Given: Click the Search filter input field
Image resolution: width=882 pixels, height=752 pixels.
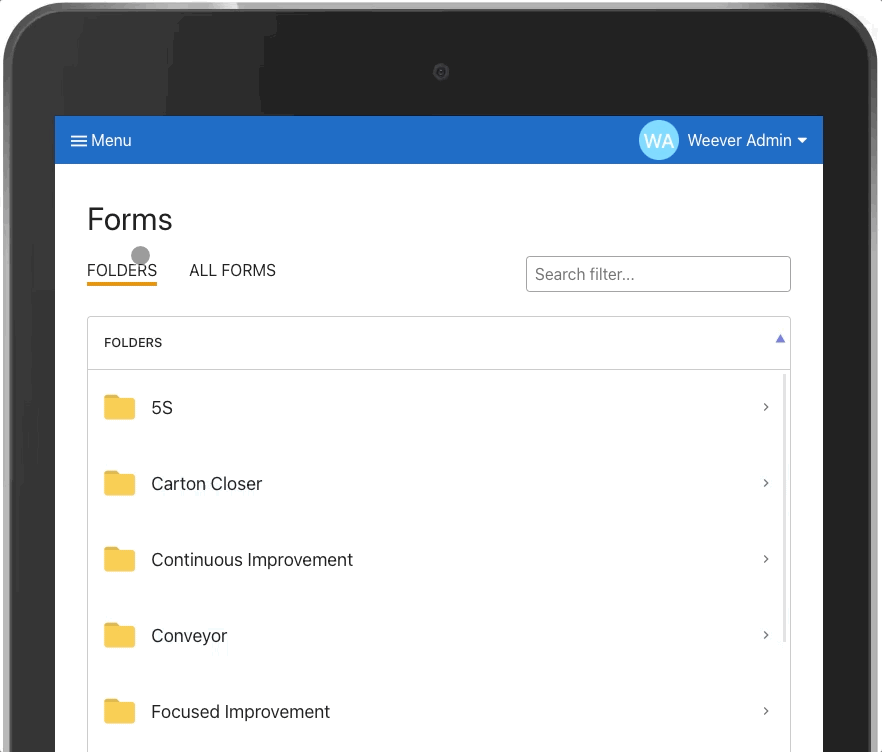Looking at the screenshot, I should [658, 274].
